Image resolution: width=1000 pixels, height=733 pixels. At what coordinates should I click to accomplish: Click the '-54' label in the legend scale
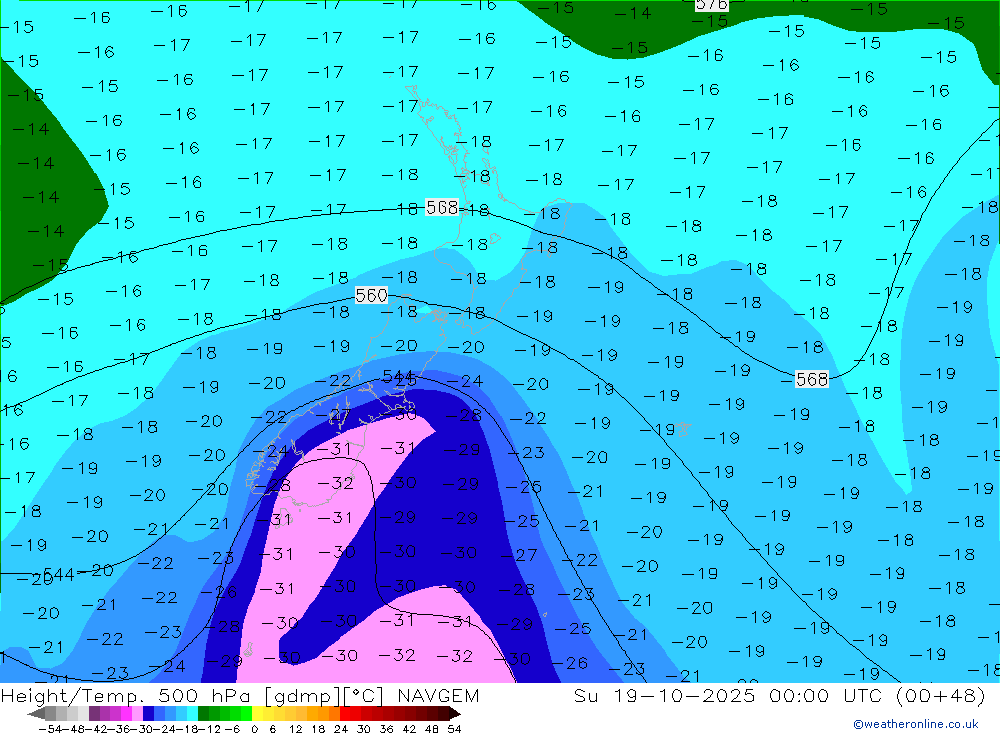48,729
